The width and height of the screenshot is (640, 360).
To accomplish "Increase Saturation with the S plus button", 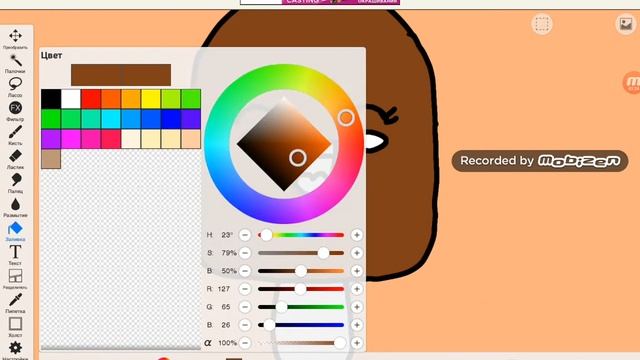I will tap(357, 253).
